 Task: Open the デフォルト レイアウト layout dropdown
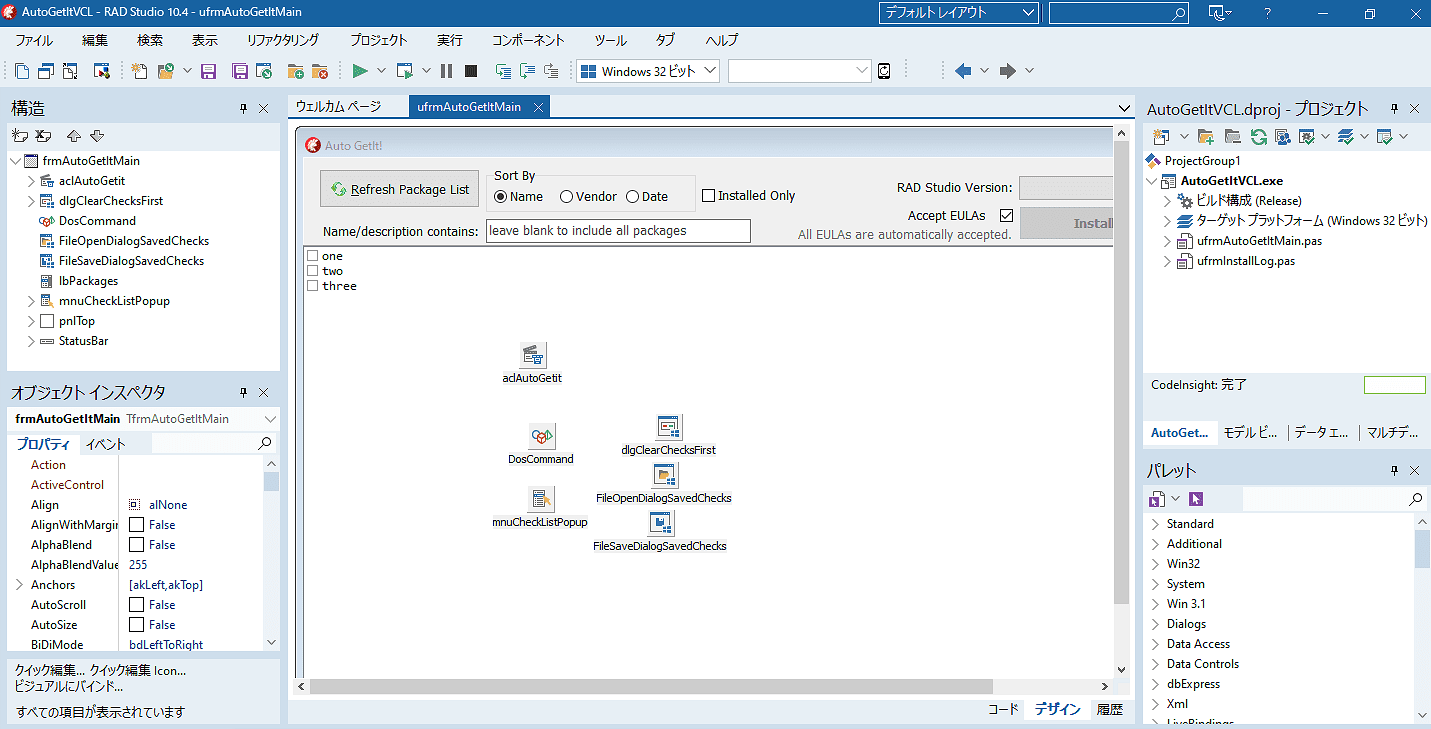coord(959,13)
